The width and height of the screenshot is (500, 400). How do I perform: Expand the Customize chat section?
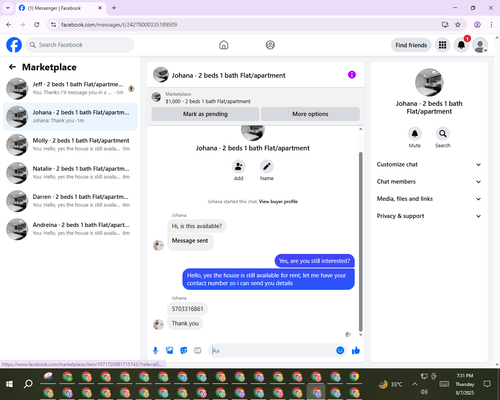pyautogui.click(x=429, y=164)
